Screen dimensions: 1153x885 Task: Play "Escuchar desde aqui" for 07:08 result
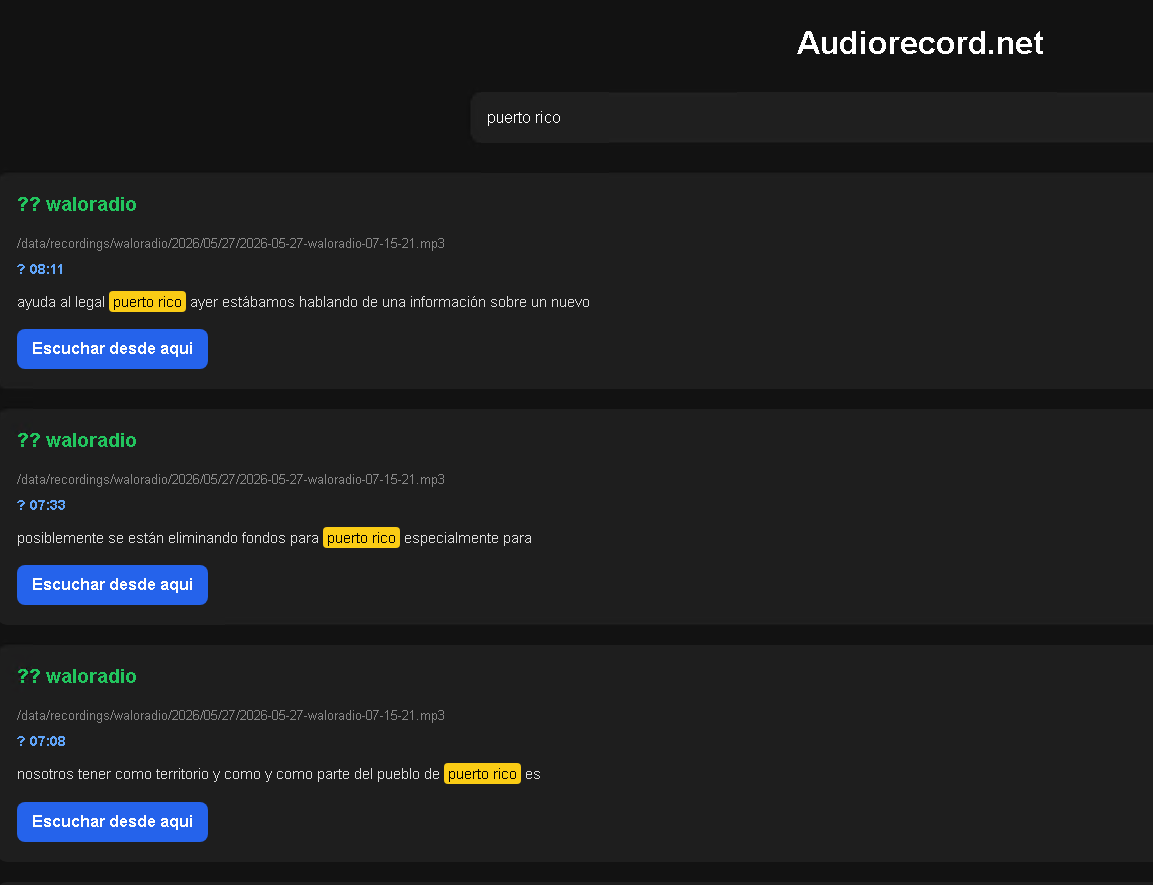click(113, 821)
